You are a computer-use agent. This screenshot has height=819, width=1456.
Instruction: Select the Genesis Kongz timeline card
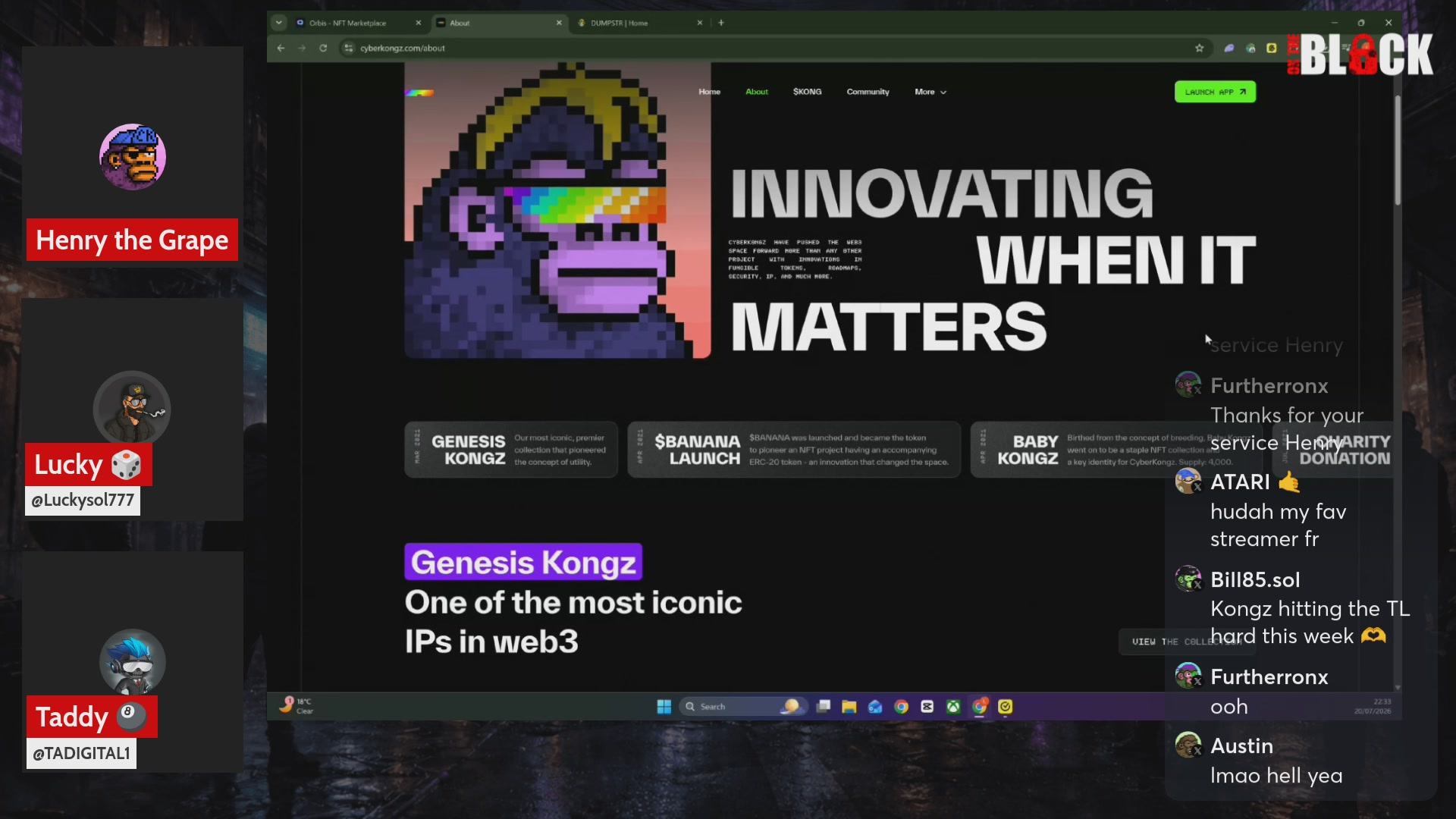(511, 450)
